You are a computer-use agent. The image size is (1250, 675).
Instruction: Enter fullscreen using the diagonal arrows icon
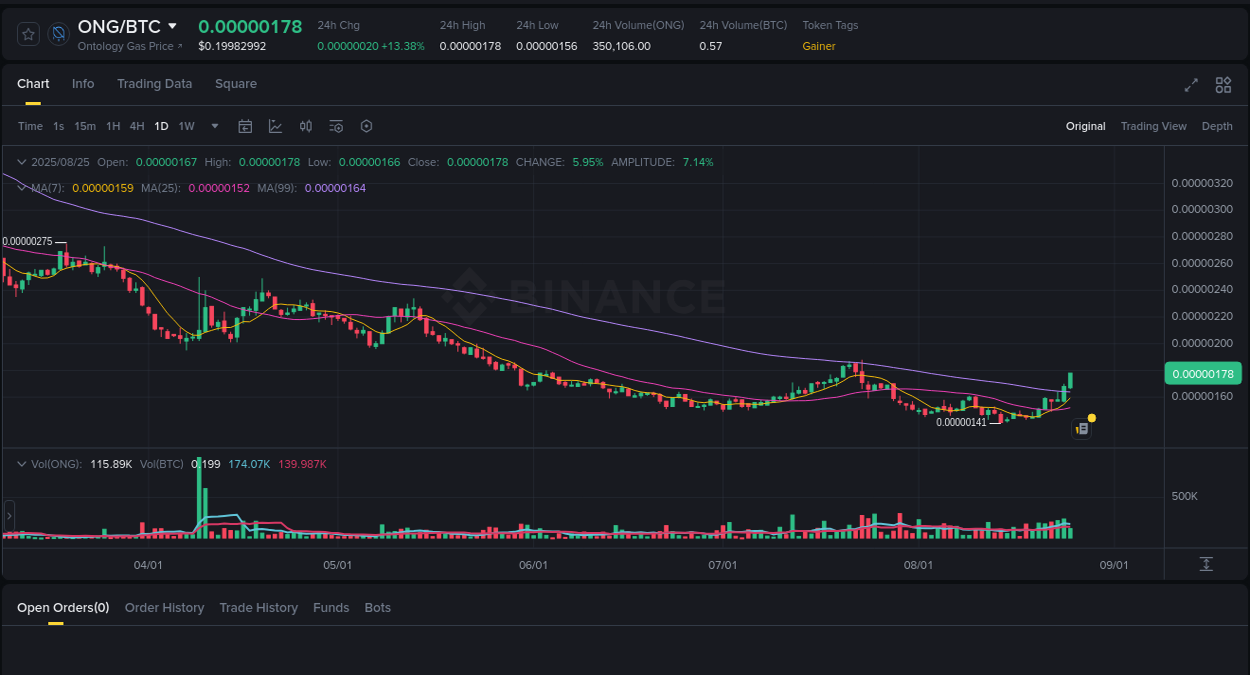(x=1191, y=85)
